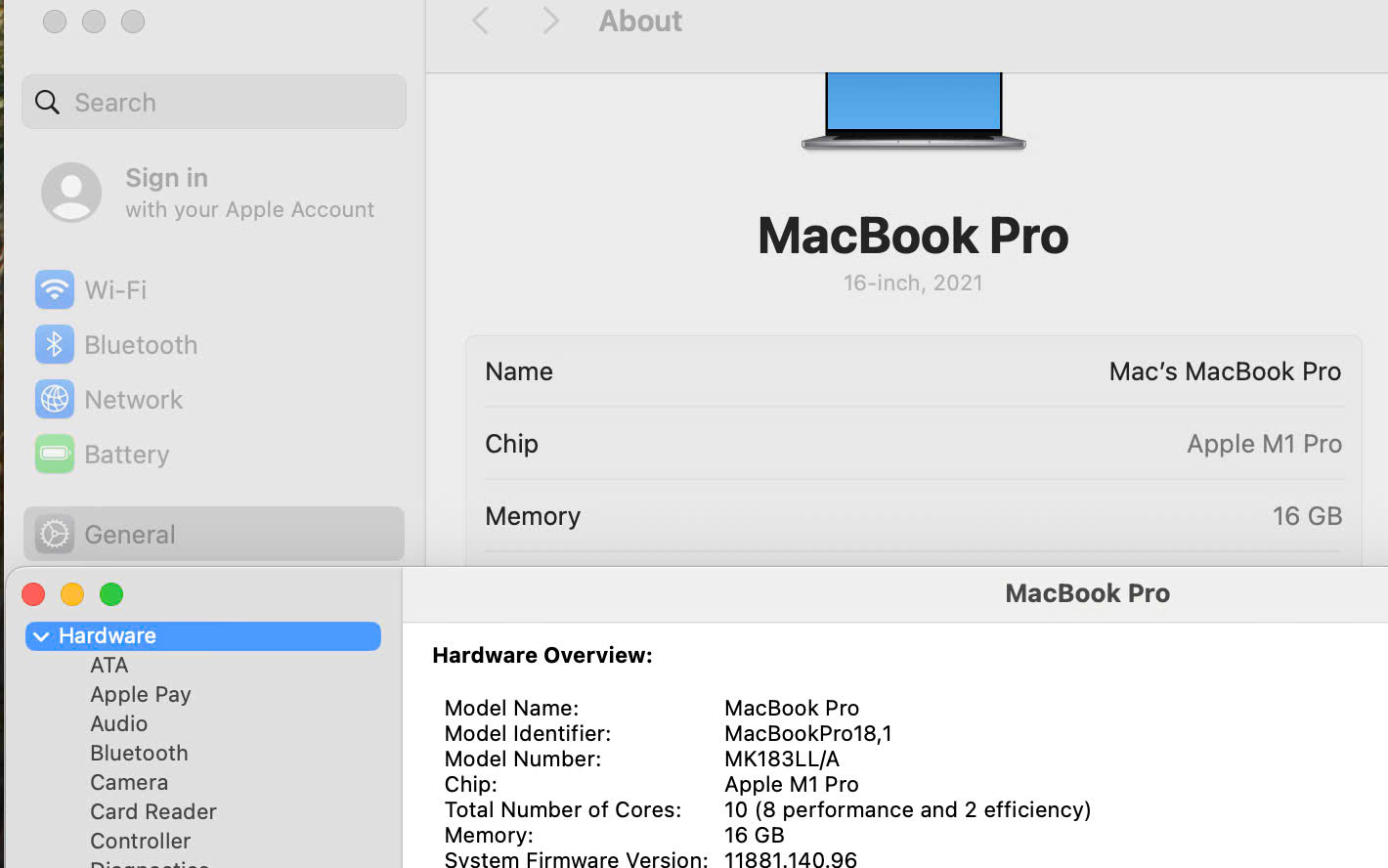Go forward using the right chevron
This screenshot has height=868, width=1388.
(550, 21)
